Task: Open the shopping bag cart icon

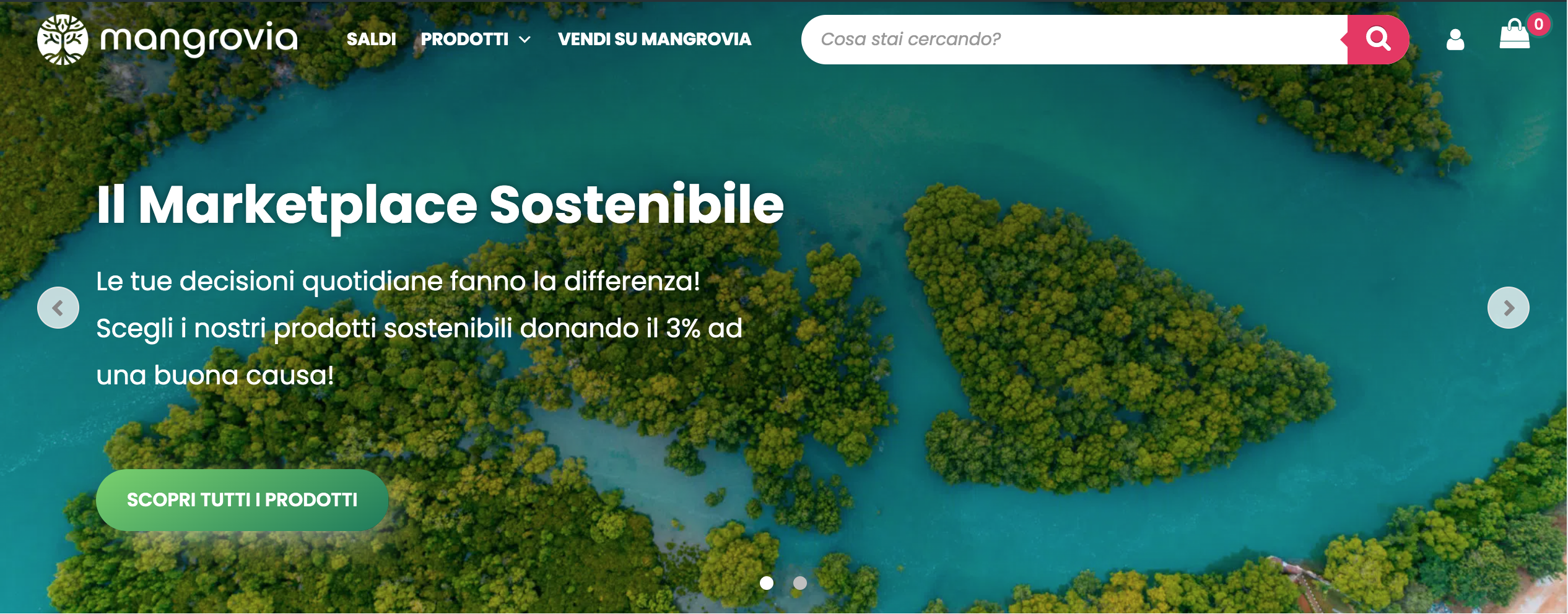Action: (1514, 35)
